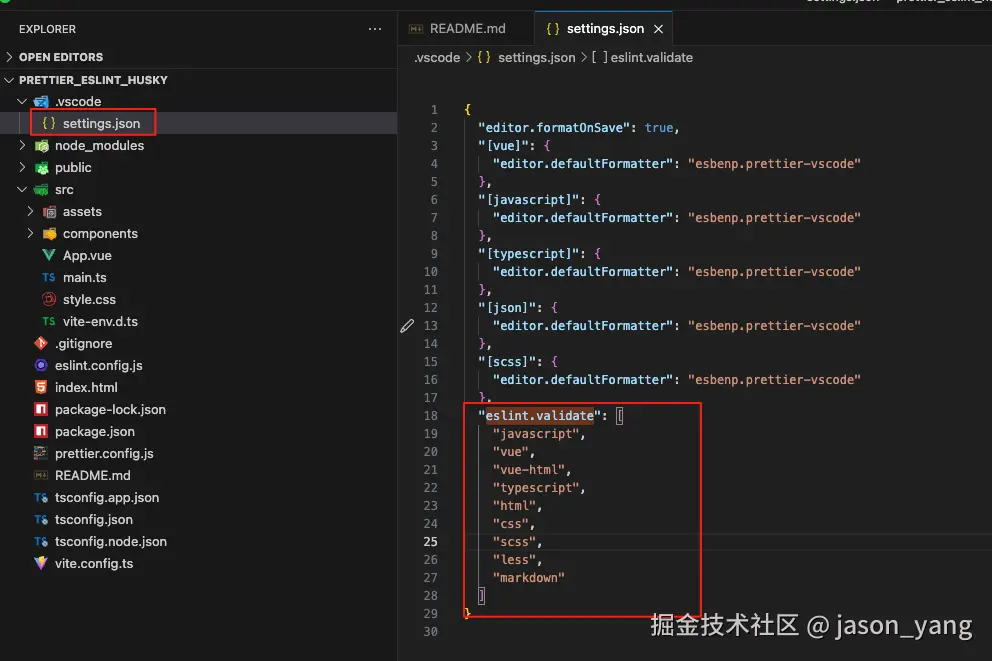Image resolution: width=992 pixels, height=661 pixels.
Task: Select the settings.json editor tab
Action: (604, 28)
